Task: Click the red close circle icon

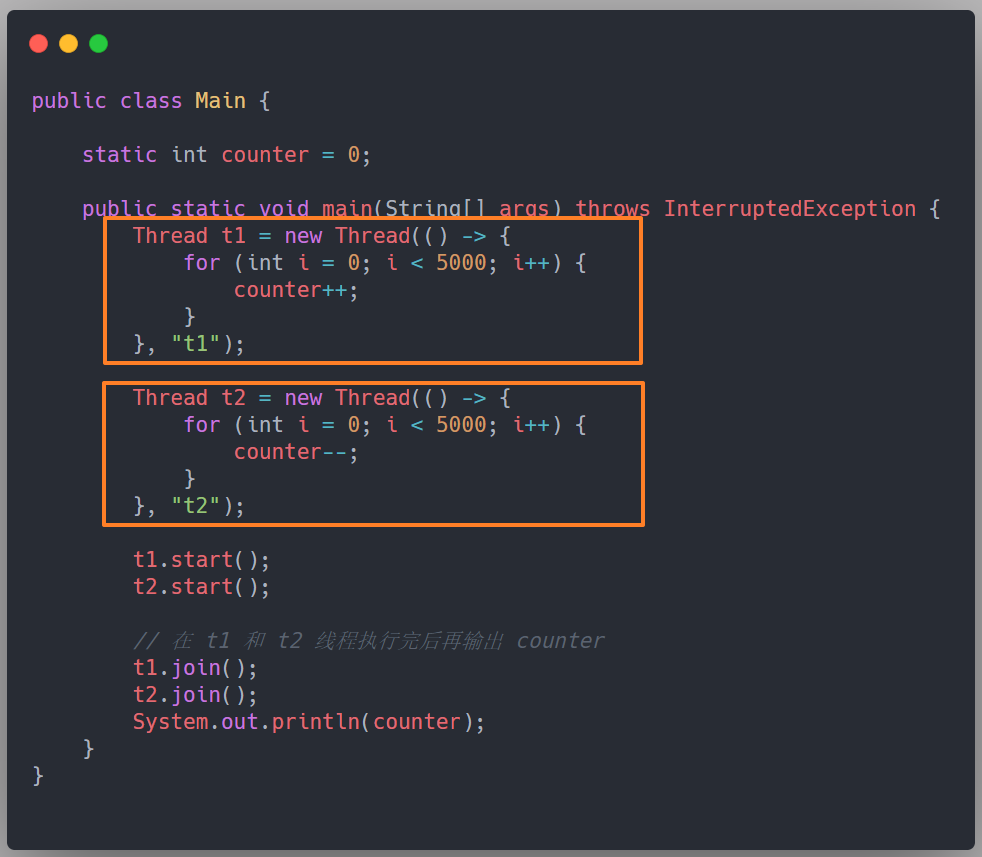Action: (x=38, y=43)
